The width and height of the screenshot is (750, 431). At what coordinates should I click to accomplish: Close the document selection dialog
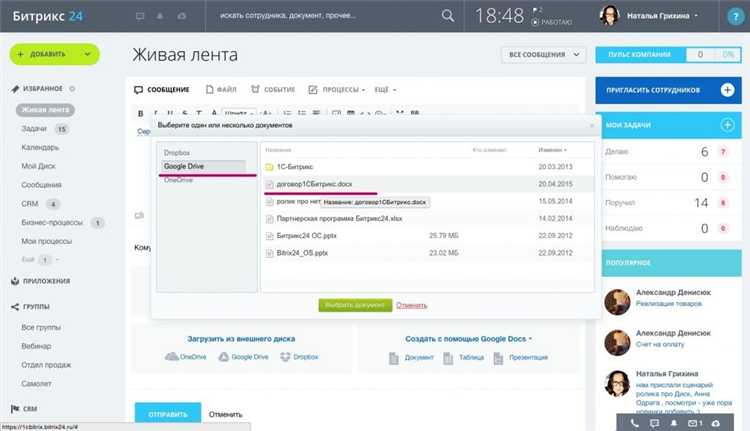point(592,125)
